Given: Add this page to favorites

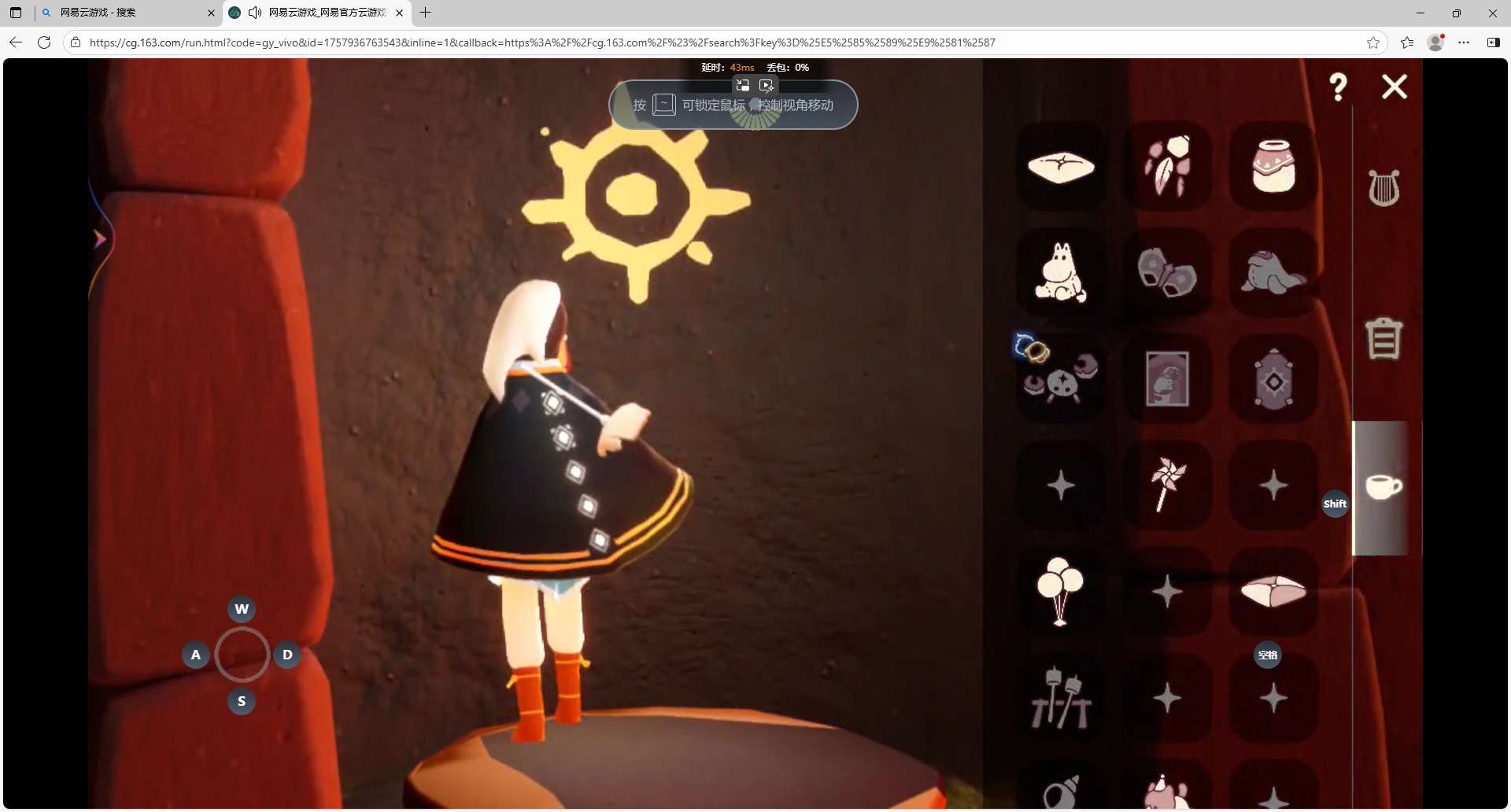Looking at the screenshot, I should pos(1373,42).
